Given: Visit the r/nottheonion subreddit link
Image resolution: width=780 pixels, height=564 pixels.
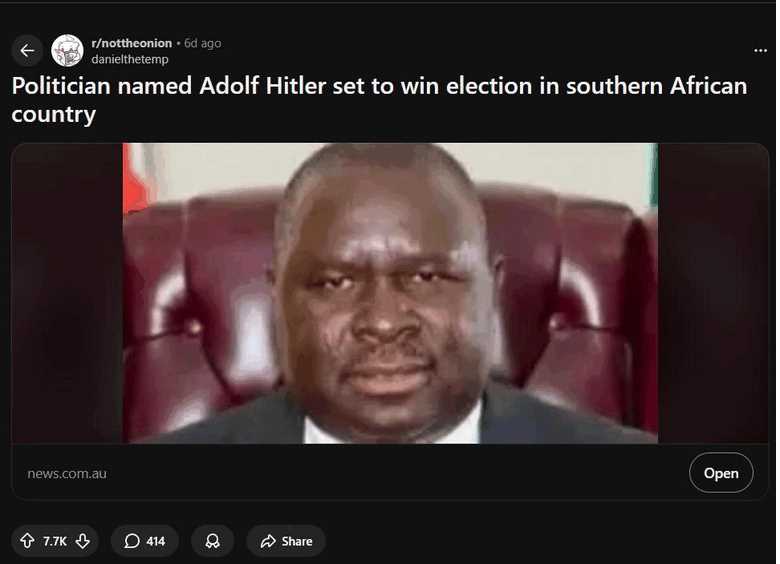Looking at the screenshot, I should 132,43.
